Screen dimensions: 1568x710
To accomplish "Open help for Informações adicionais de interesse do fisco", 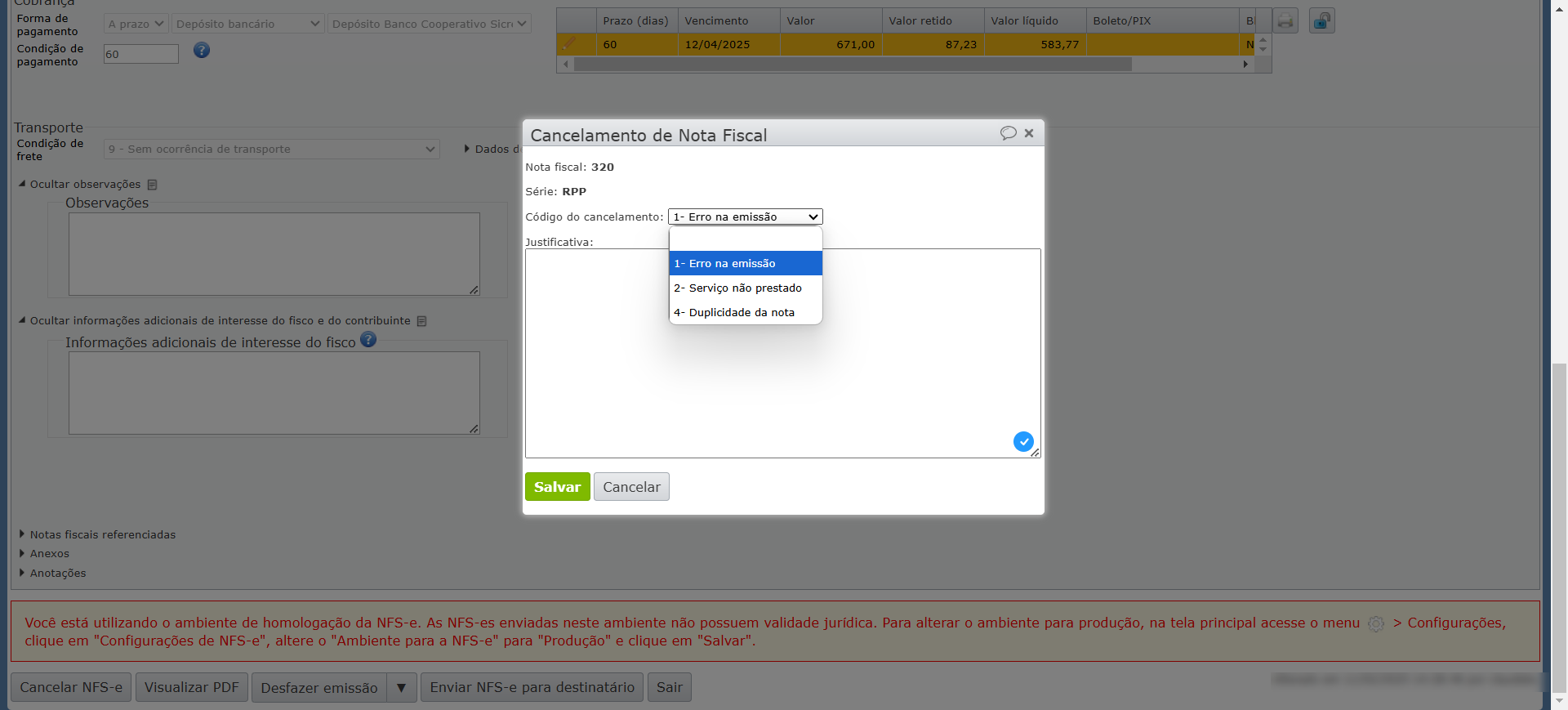I will (368, 340).
